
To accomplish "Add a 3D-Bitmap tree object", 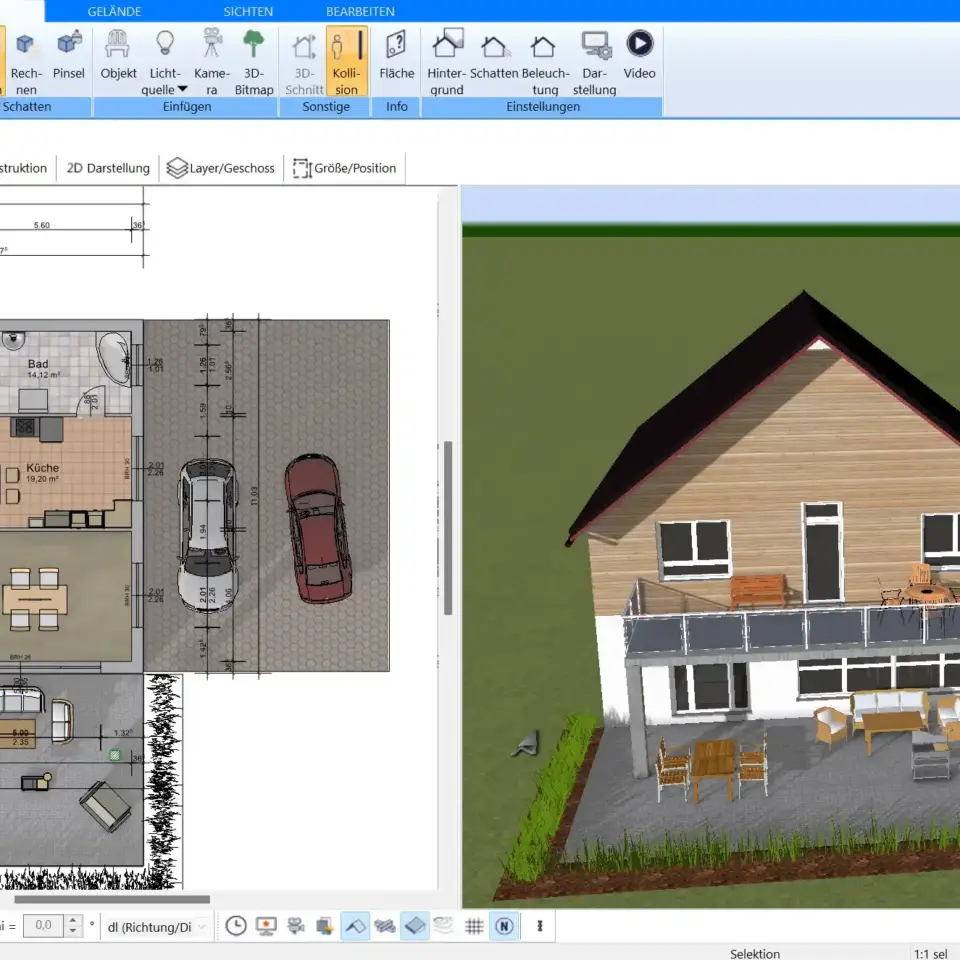I will click(x=253, y=61).
